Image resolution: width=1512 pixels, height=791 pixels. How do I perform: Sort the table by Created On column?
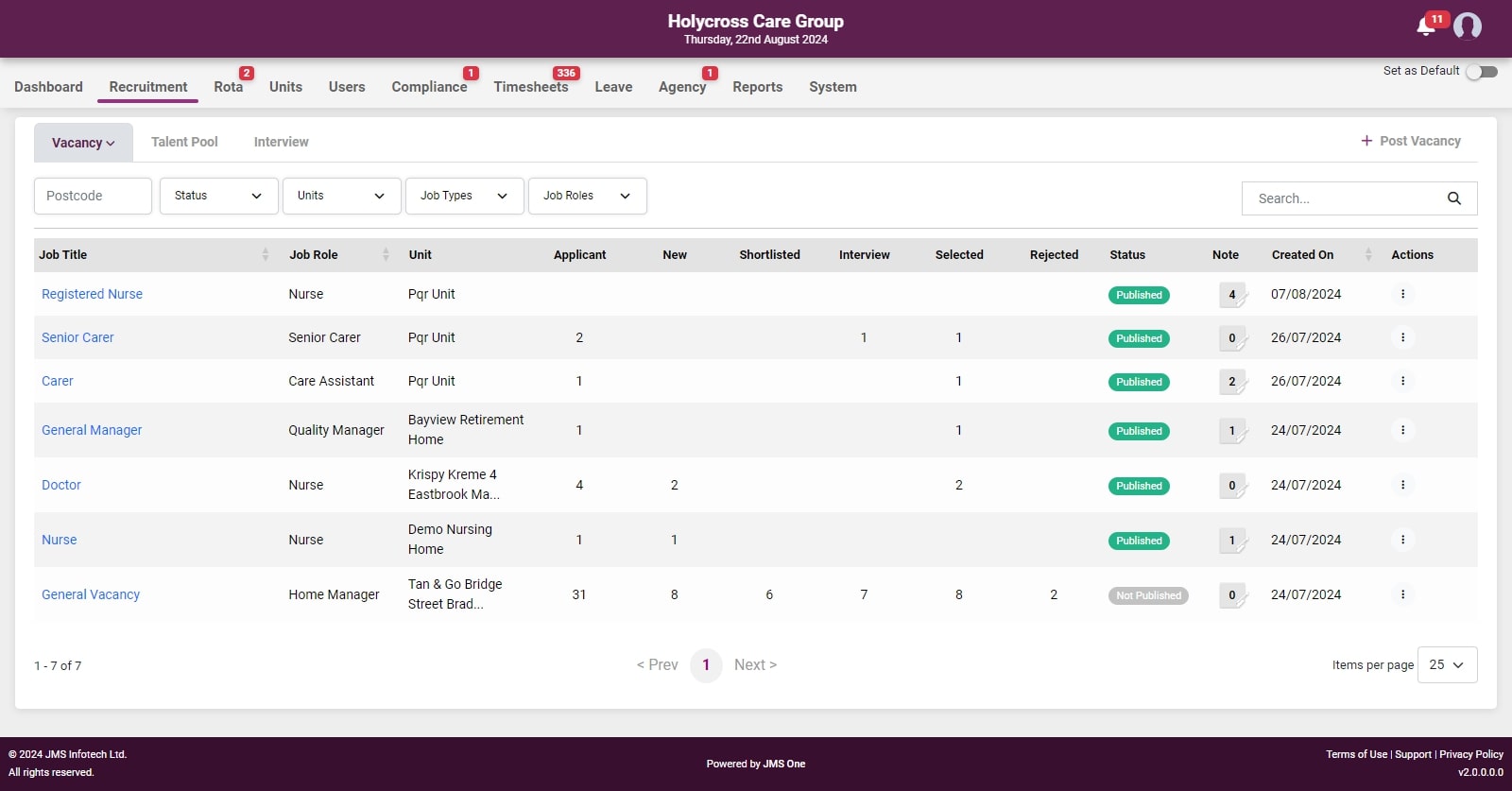click(x=1368, y=255)
